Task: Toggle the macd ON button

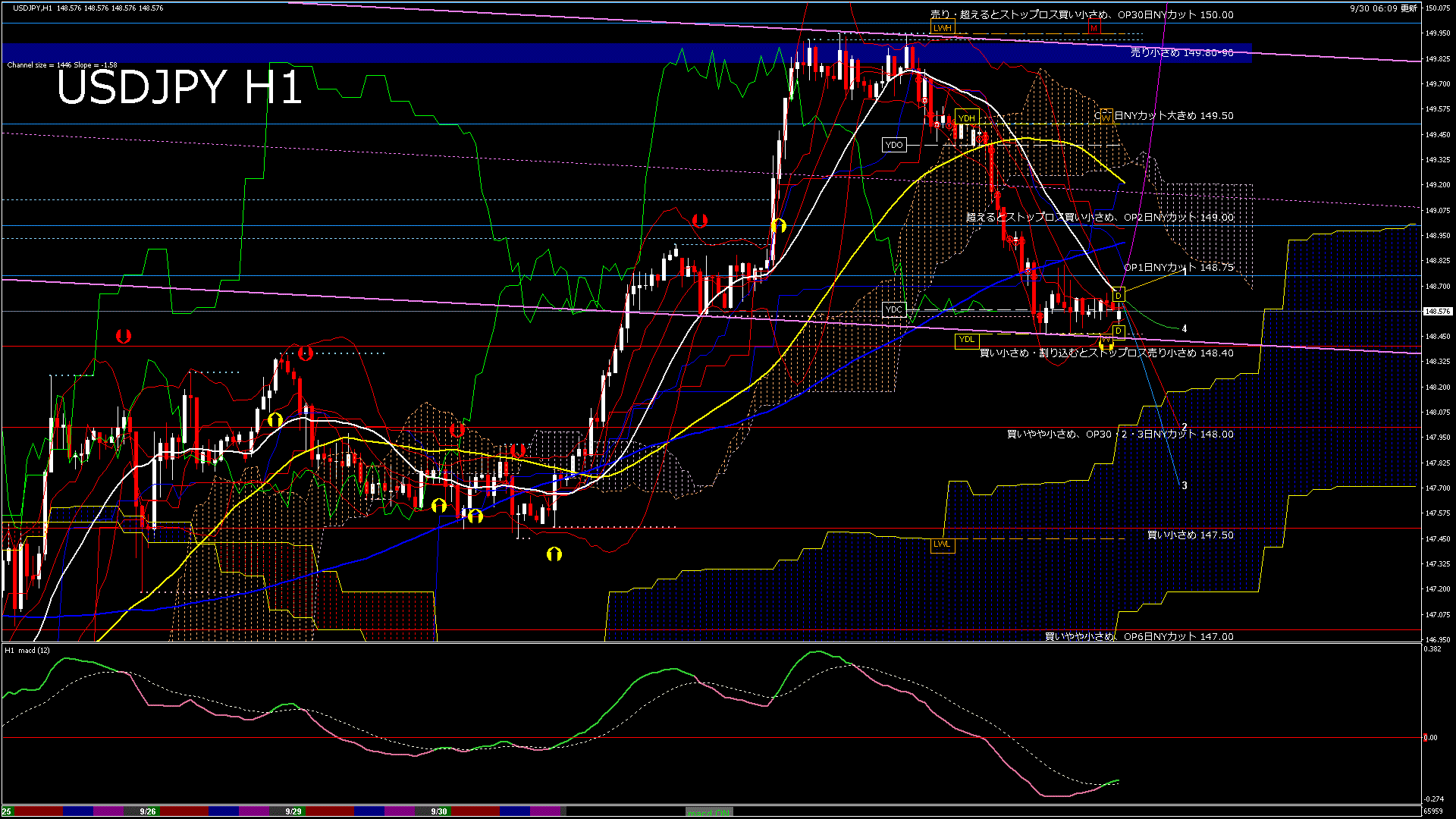Action: 710,812
